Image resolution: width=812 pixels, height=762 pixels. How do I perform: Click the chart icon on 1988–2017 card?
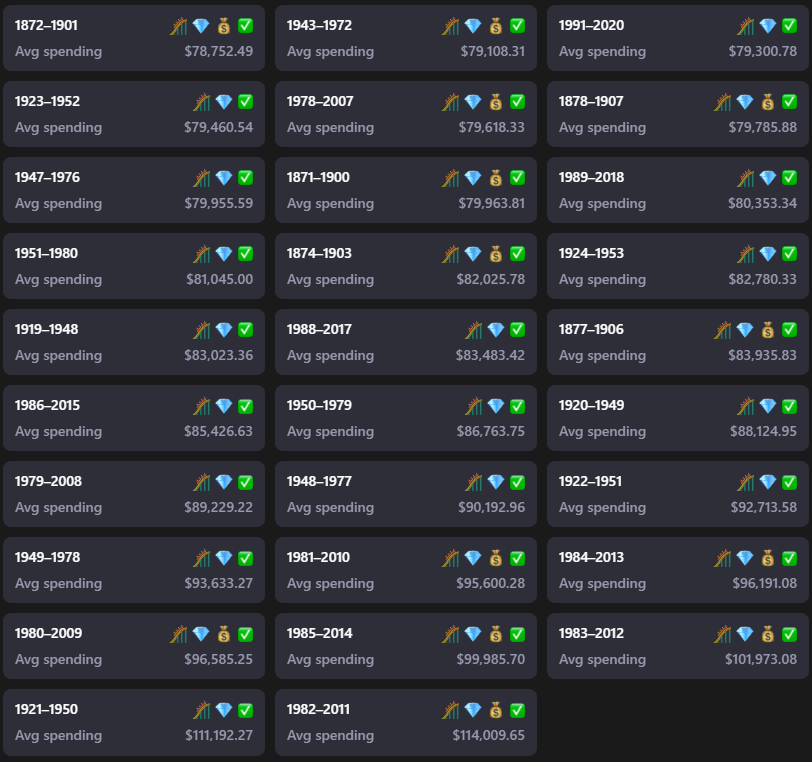pyautogui.click(x=473, y=330)
